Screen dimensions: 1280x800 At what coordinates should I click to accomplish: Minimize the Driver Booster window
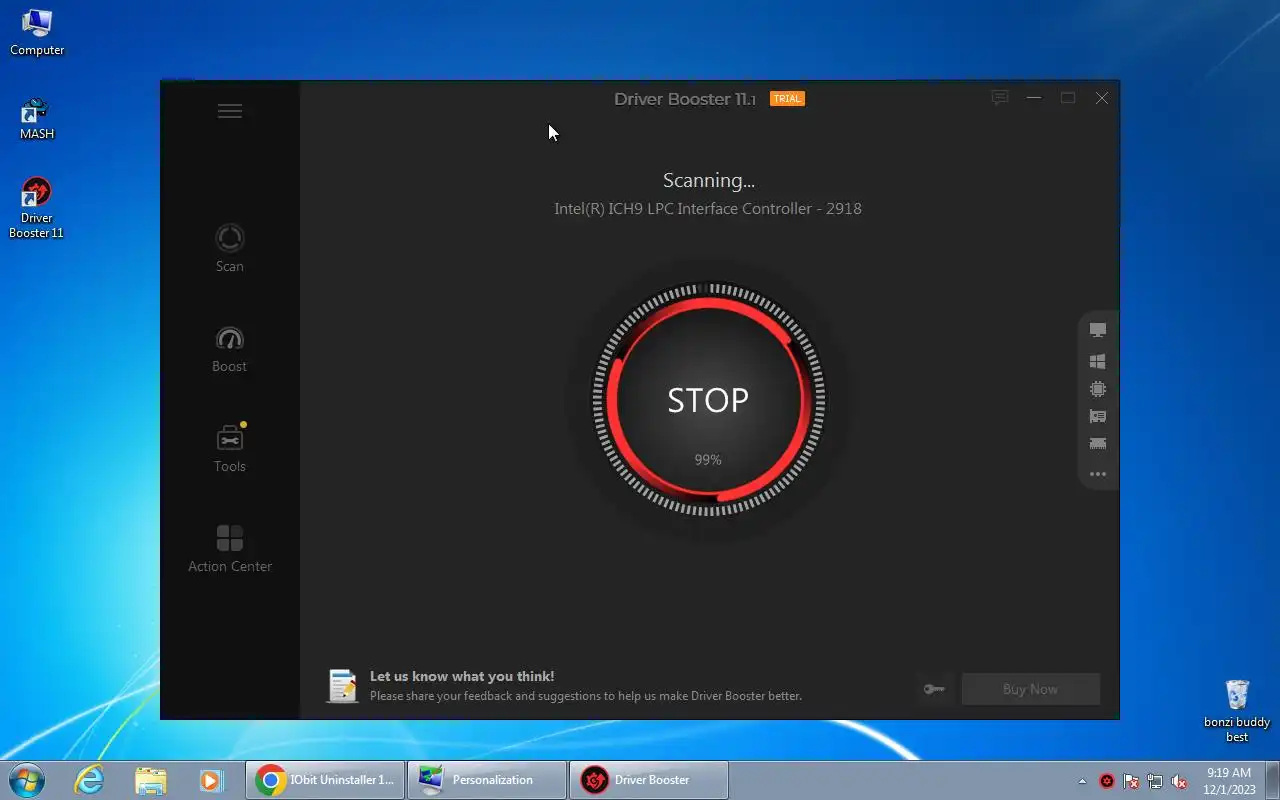(x=1034, y=98)
